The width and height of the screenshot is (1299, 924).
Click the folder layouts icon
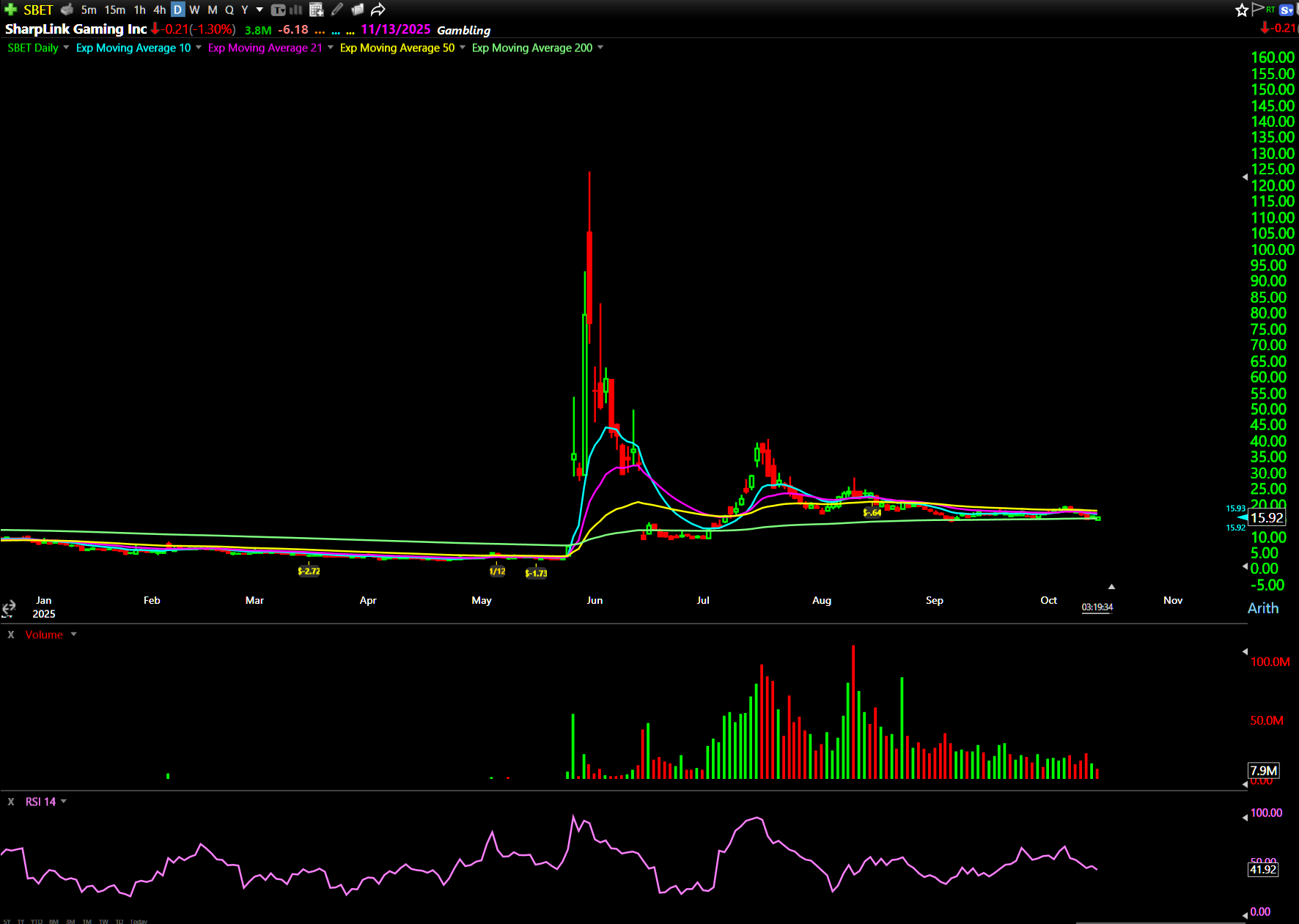point(358,10)
